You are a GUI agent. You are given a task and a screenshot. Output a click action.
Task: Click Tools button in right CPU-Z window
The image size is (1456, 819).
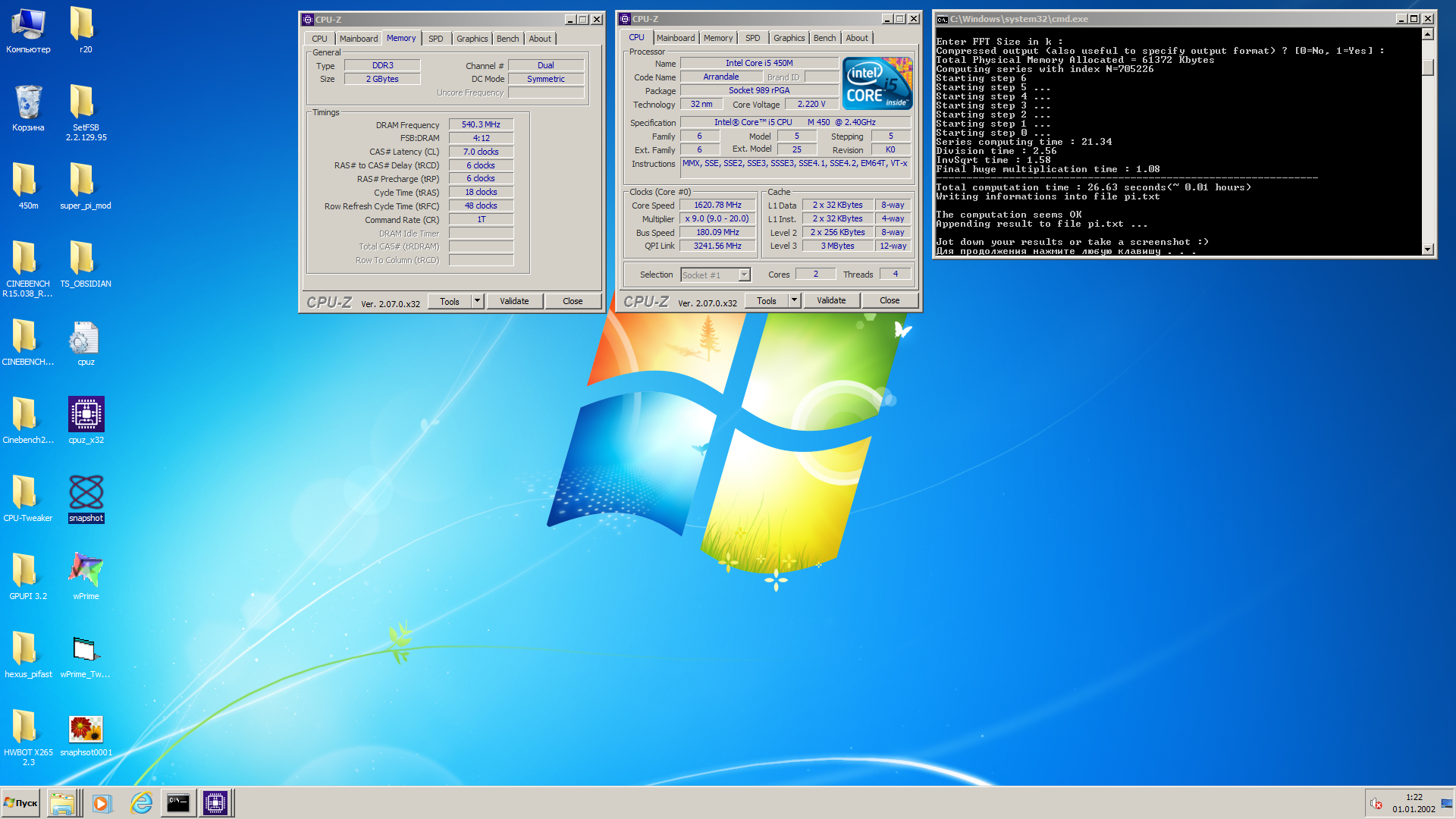pyautogui.click(x=767, y=300)
